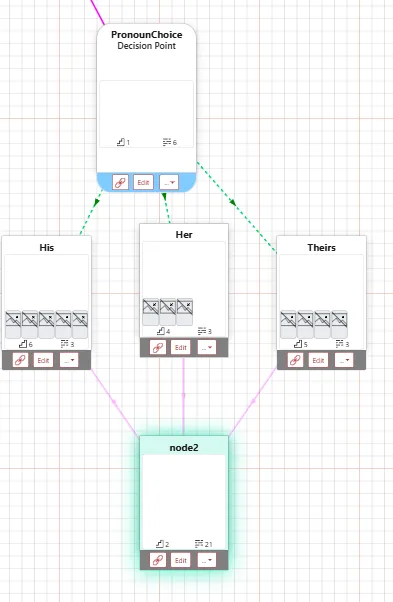Click the link icon on node2
The image size is (393, 602).
[x=158, y=560]
